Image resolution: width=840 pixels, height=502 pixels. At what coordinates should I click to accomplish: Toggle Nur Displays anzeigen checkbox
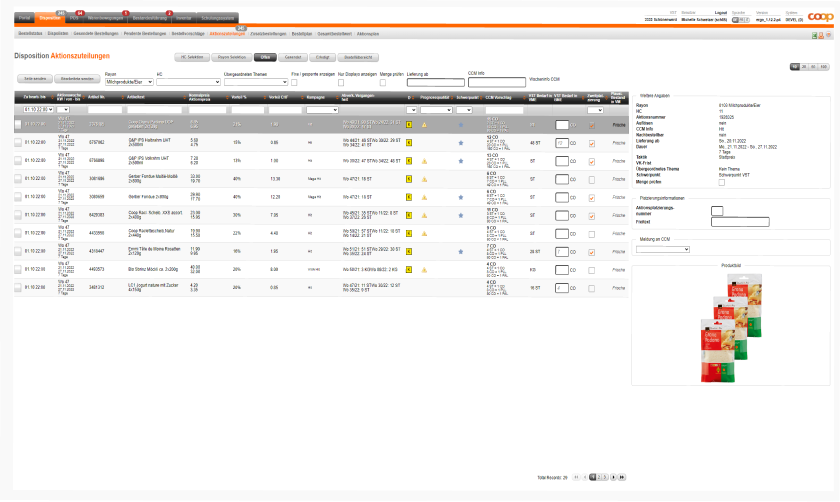click(x=341, y=83)
